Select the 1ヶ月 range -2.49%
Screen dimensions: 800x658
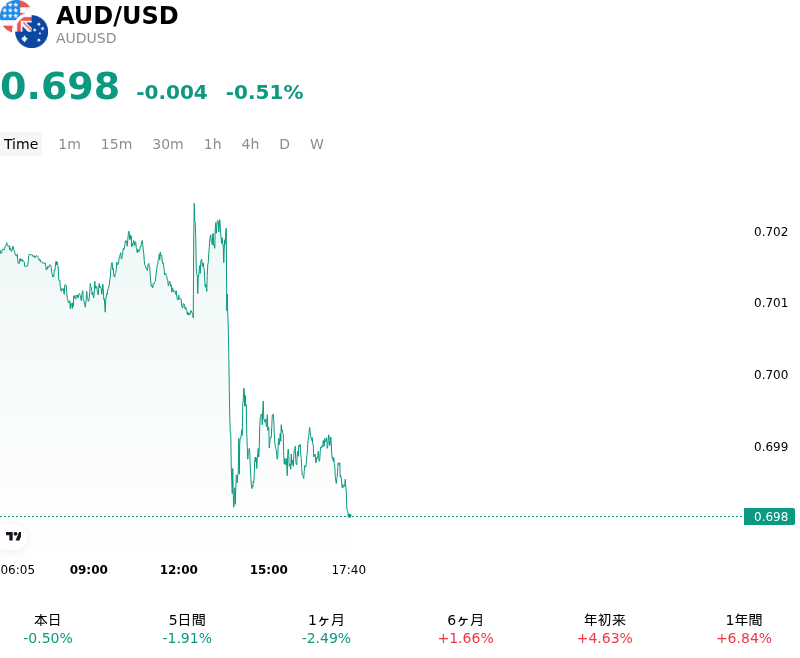(x=326, y=629)
